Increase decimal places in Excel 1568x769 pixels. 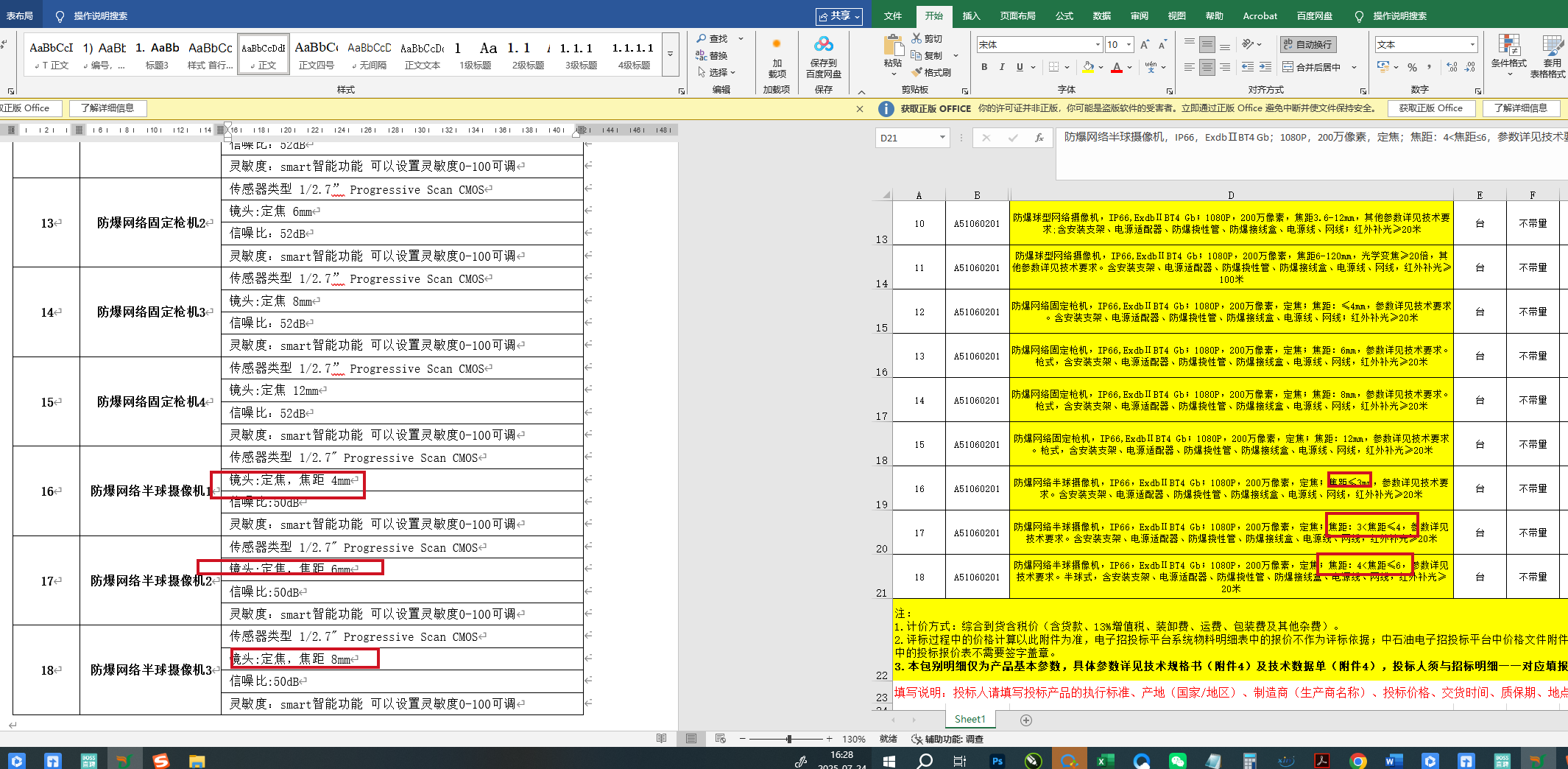[1452, 67]
